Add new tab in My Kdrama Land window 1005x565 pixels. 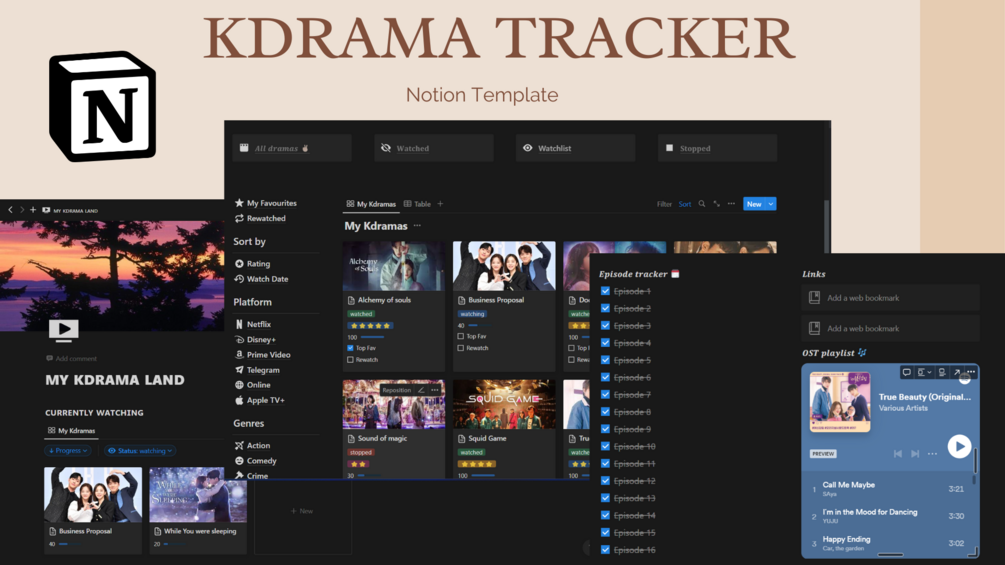coord(33,209)
